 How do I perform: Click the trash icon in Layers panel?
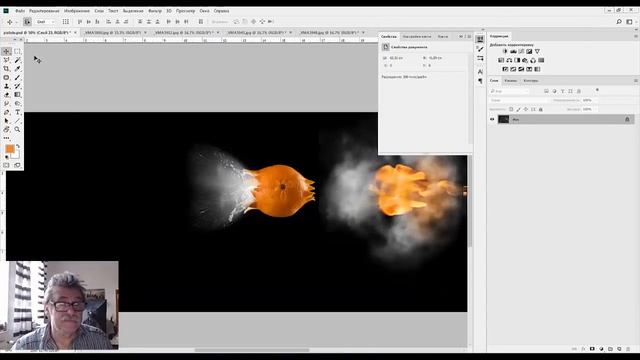click(628, 349)
